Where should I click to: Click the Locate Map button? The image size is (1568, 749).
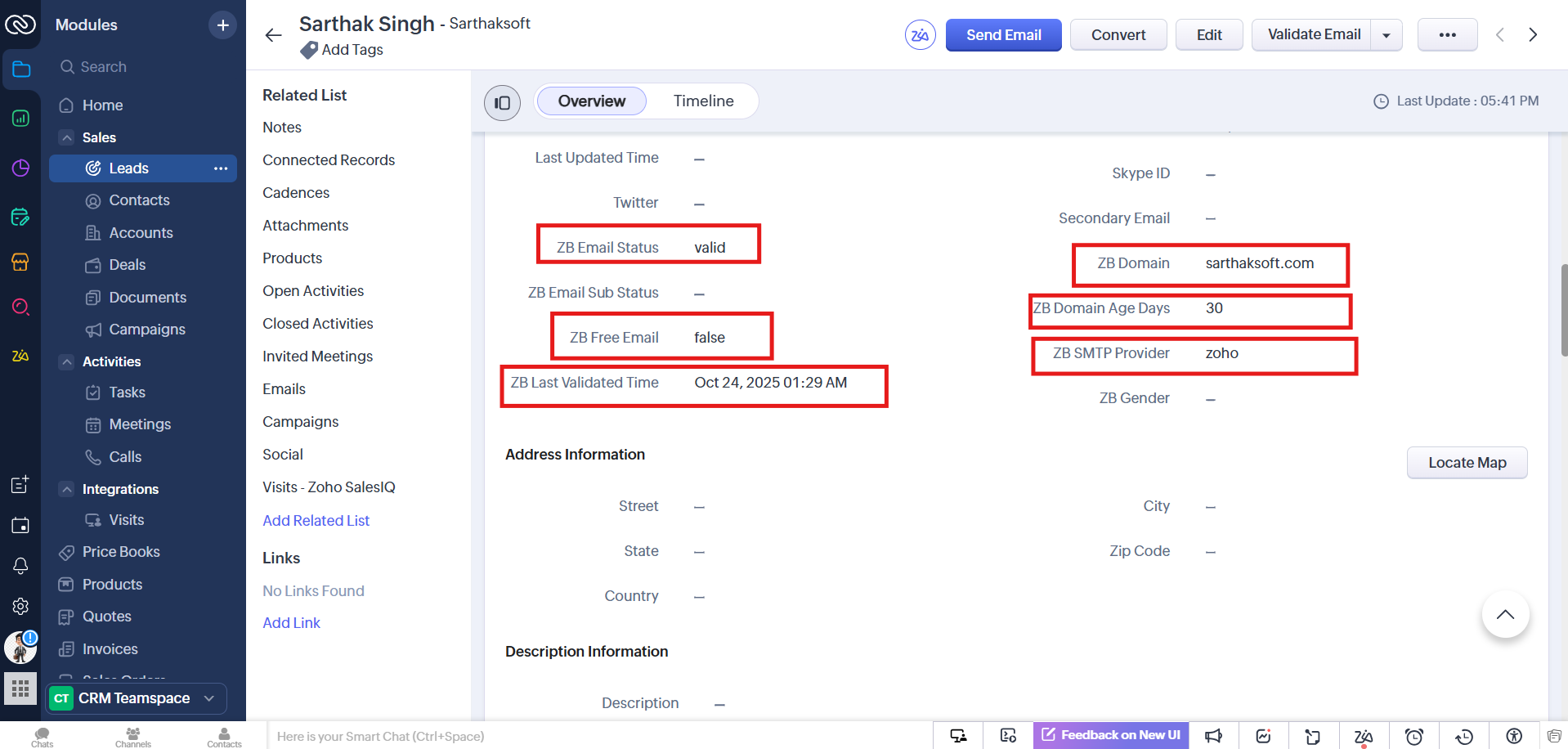pos(1467,463)
